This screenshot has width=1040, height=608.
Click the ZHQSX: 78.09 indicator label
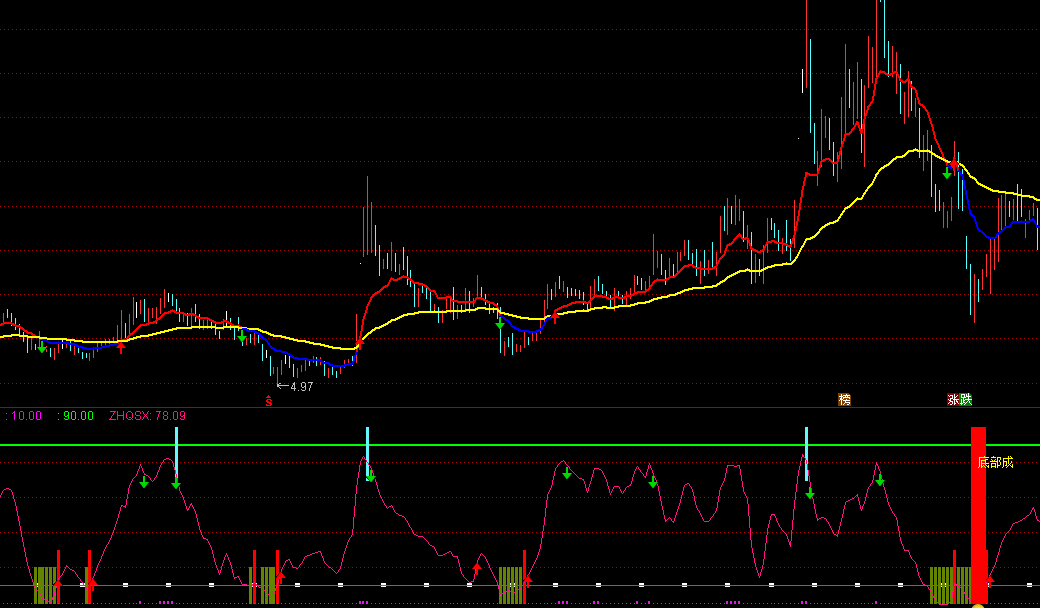[147, 416]
